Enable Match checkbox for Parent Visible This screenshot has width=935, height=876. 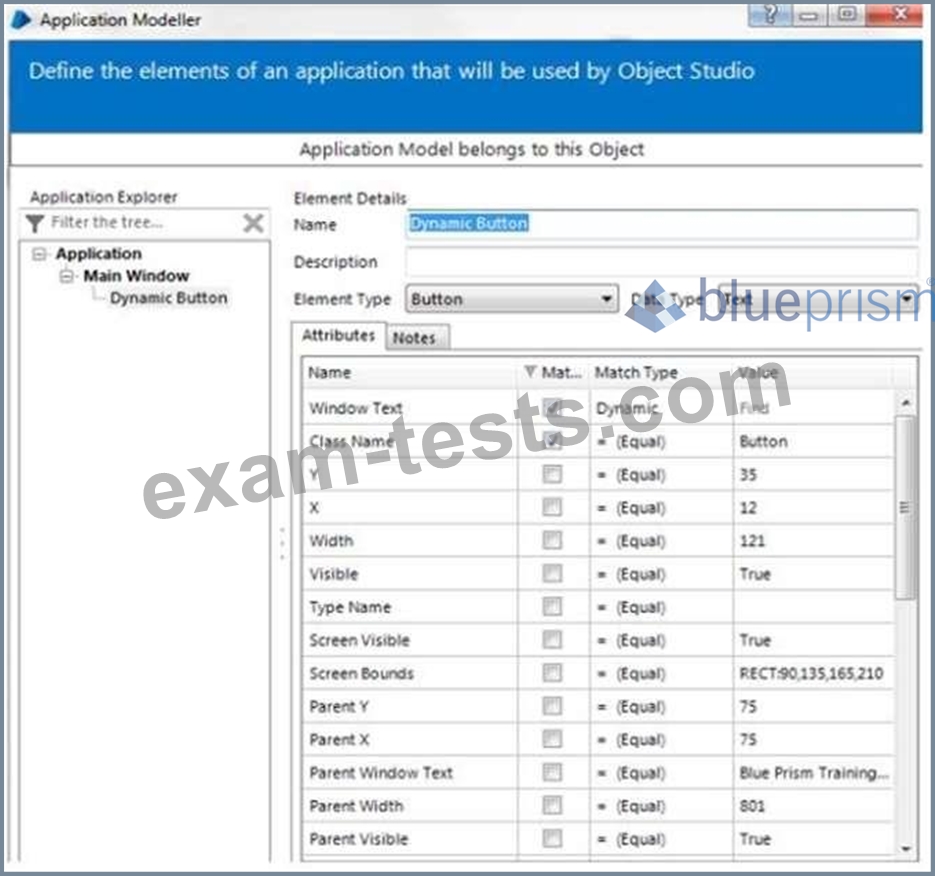552,838
